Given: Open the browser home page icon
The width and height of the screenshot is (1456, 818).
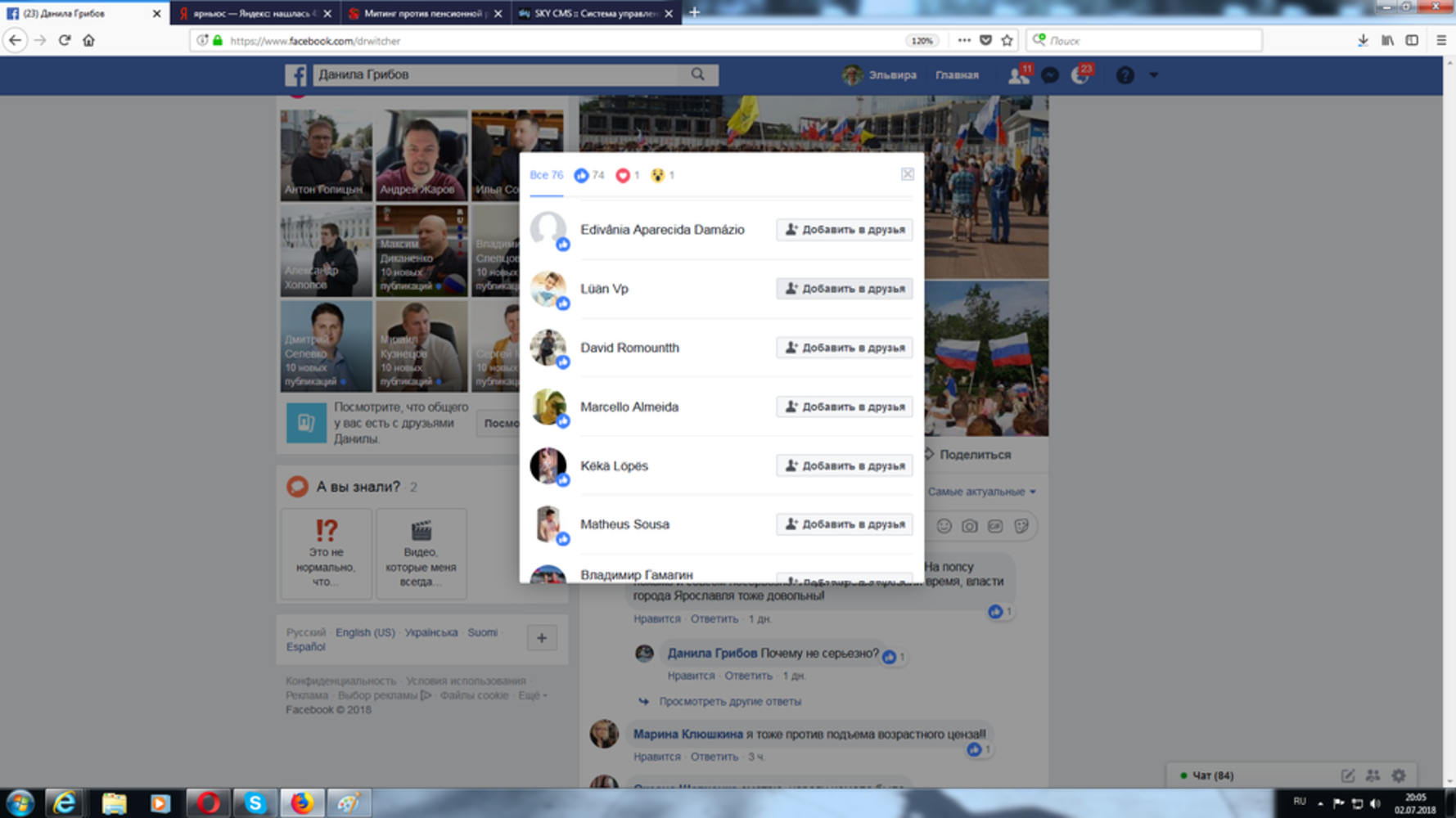Looking at the screenshot, I should tap(88, 40).
